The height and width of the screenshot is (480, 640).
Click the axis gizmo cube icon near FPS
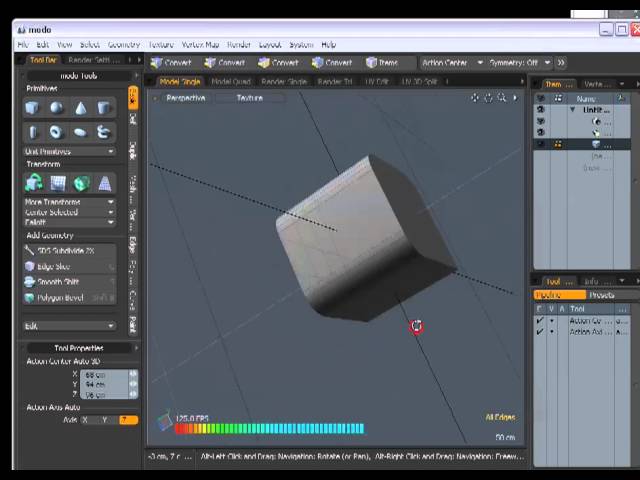[x=165, y=422]
